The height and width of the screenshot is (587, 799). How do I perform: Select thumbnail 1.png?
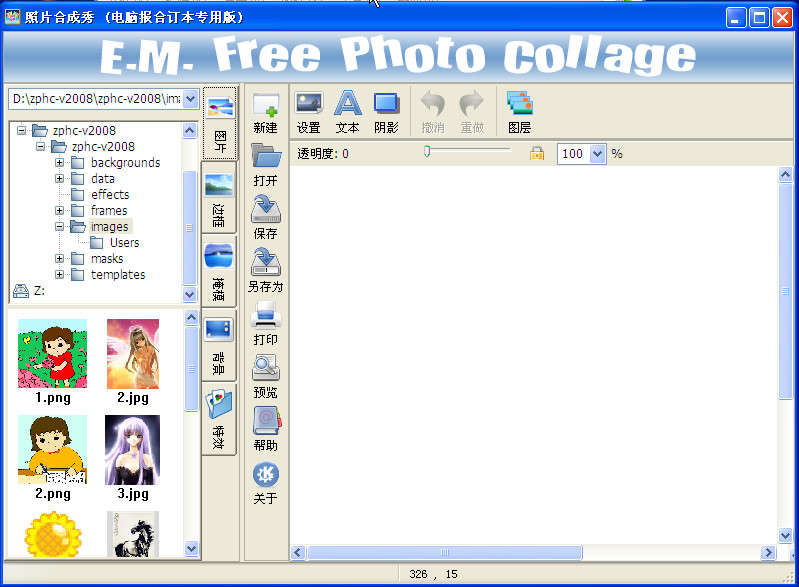pos(52,354)
